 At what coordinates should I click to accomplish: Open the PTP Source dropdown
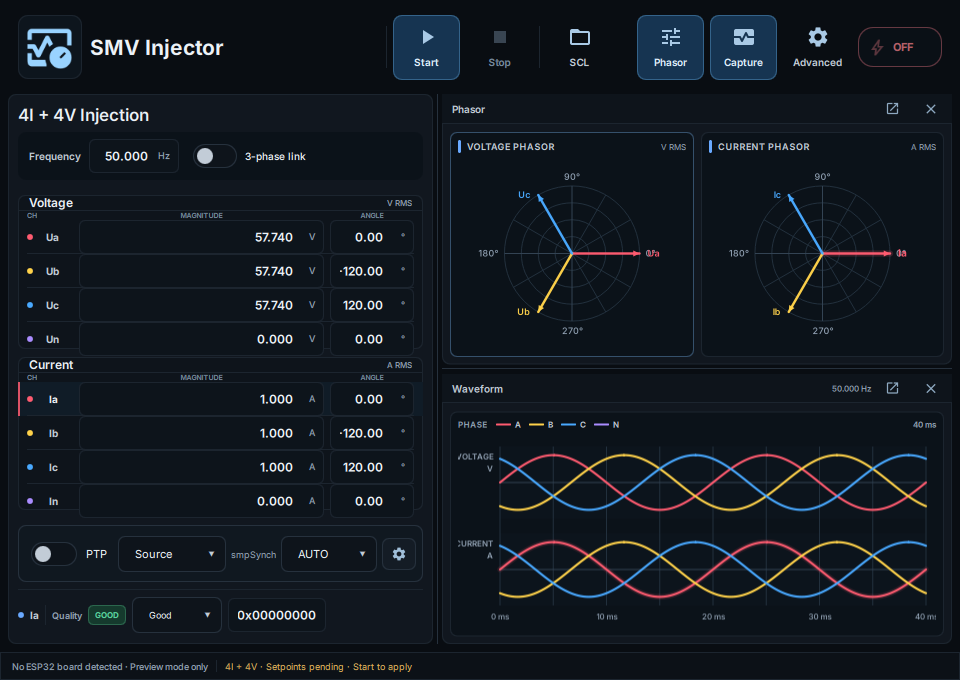click(x=172, y=554)
